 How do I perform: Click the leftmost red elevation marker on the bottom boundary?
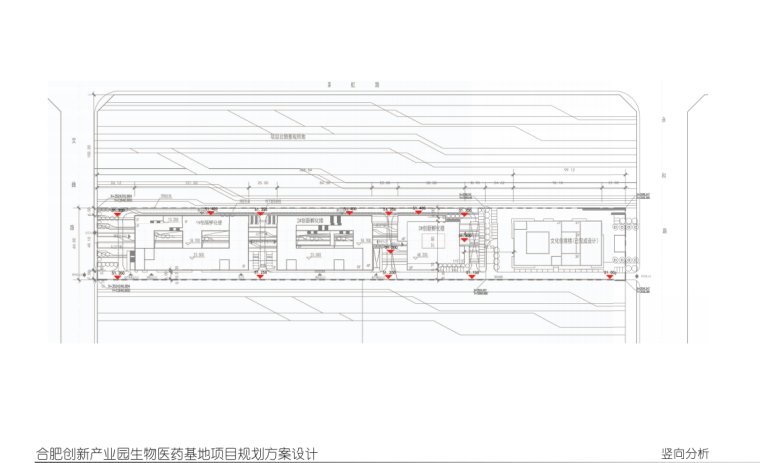pyautogui.click(x=118, y=276)
